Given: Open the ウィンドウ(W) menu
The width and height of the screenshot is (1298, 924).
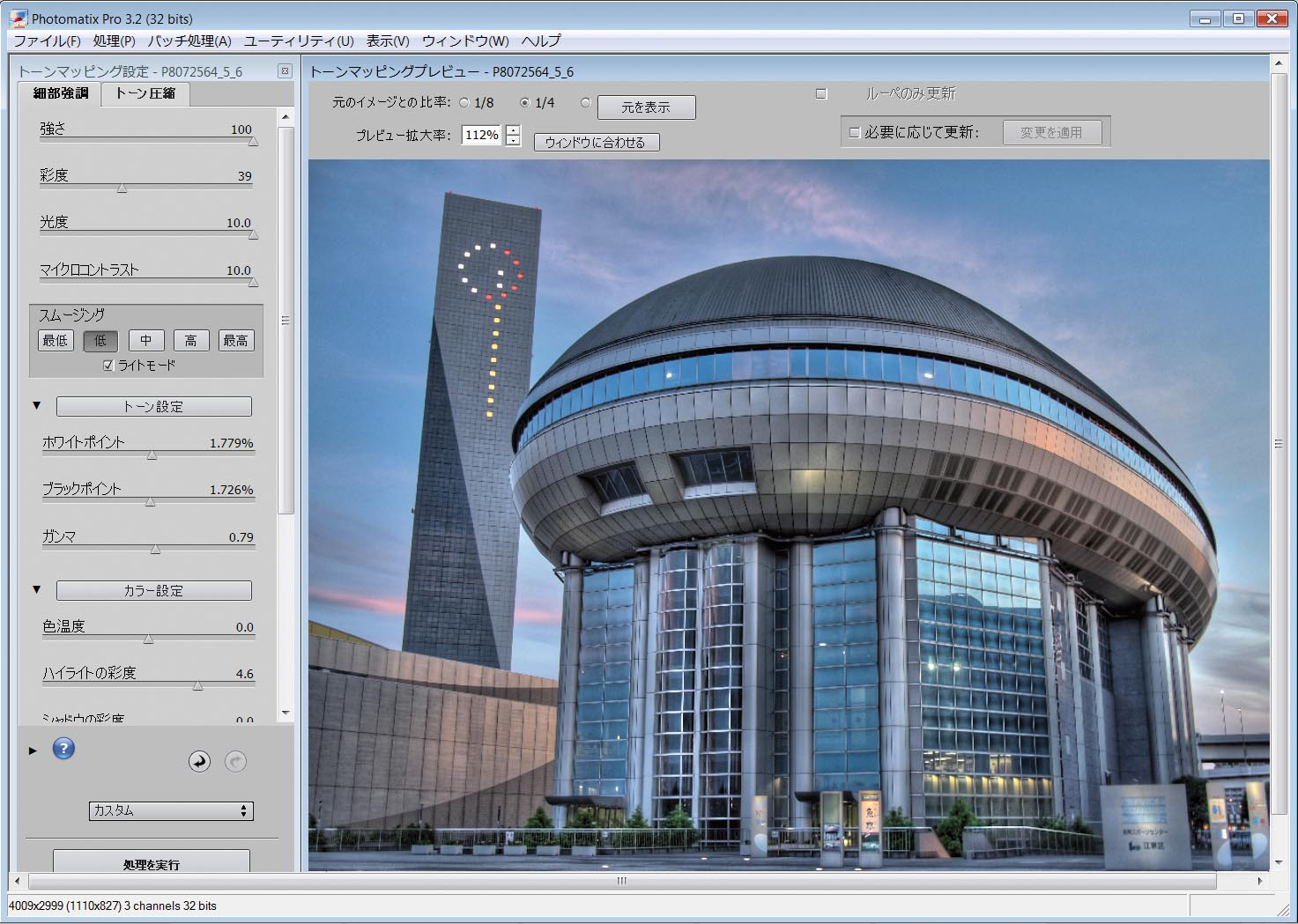Looking at the screenshot, I should click(x=465, y=41).
